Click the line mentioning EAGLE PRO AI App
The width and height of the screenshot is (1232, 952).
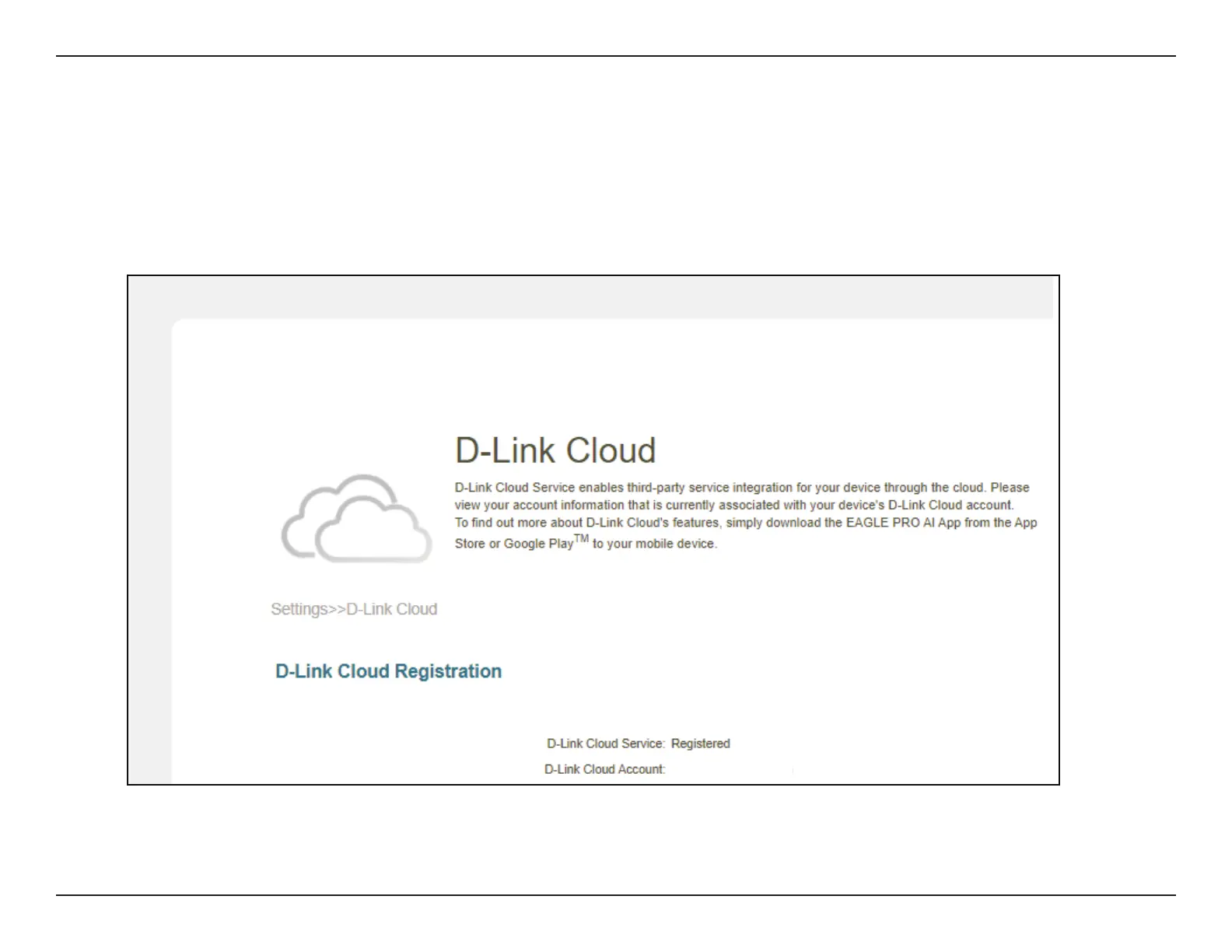click(x=746, y=523)
